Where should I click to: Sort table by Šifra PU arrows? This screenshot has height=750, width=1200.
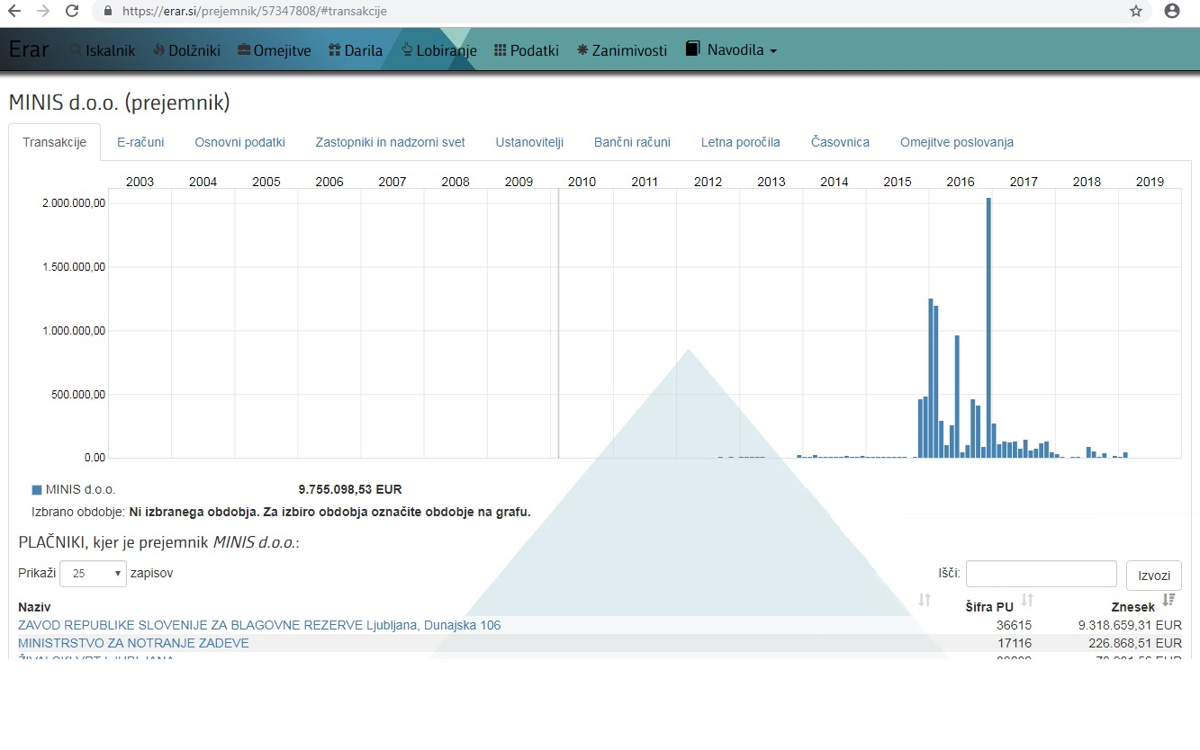click(1027, 600)
